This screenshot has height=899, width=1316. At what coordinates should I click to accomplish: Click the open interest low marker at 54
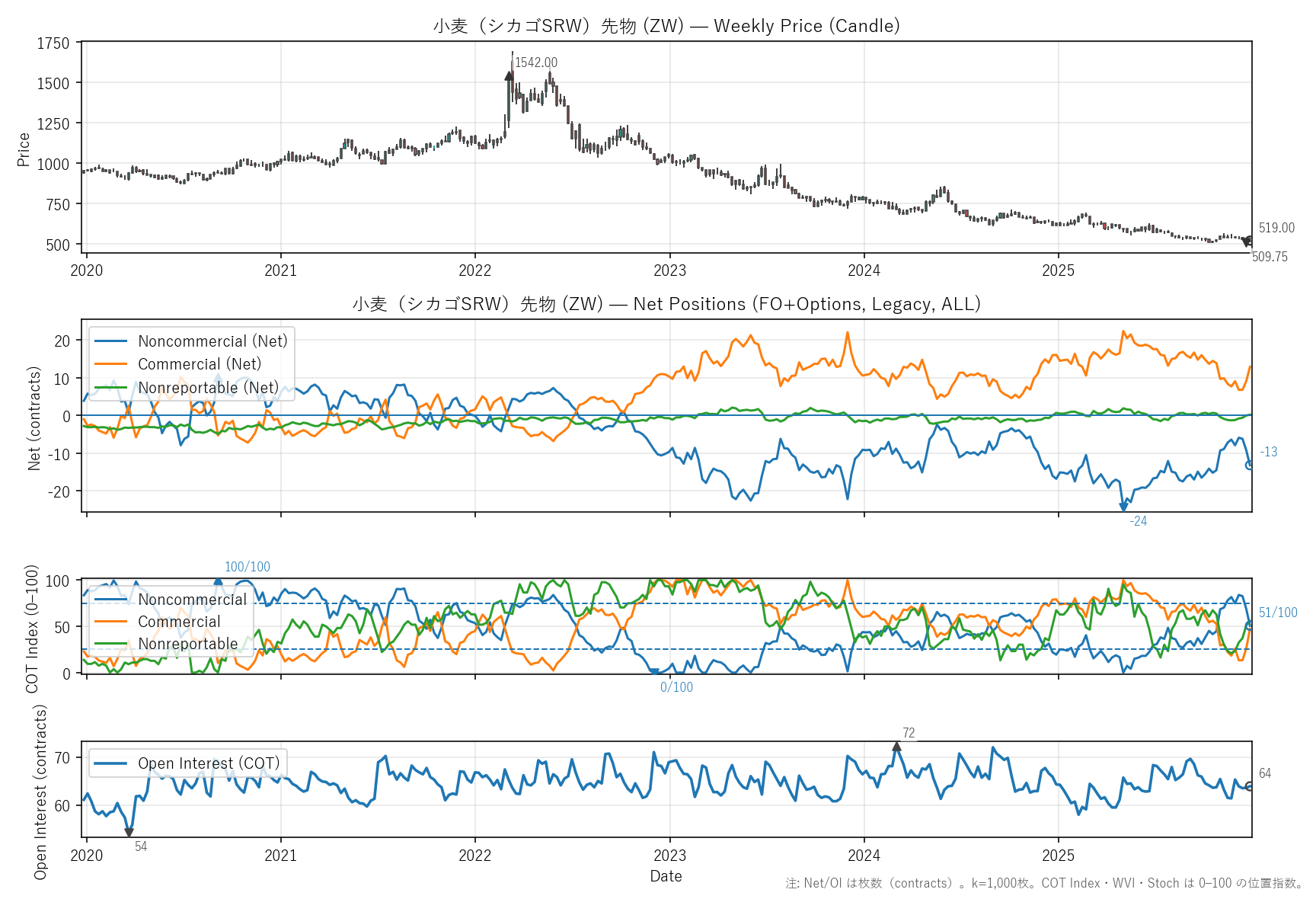129,833
